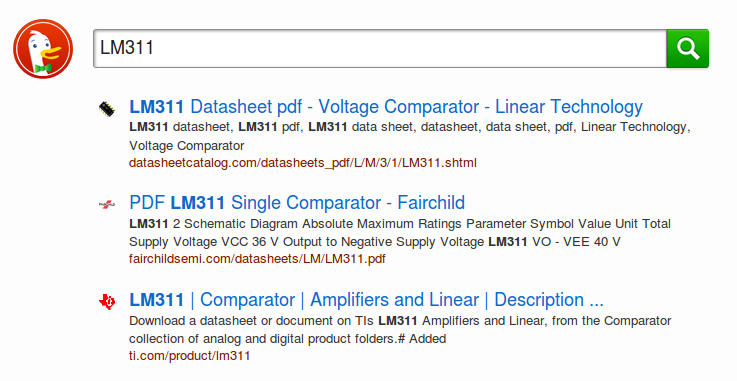Click the datasheetcatalog.com URL under the first result
737x381 pixels.
pyautogui.click(x=303, y=163)
